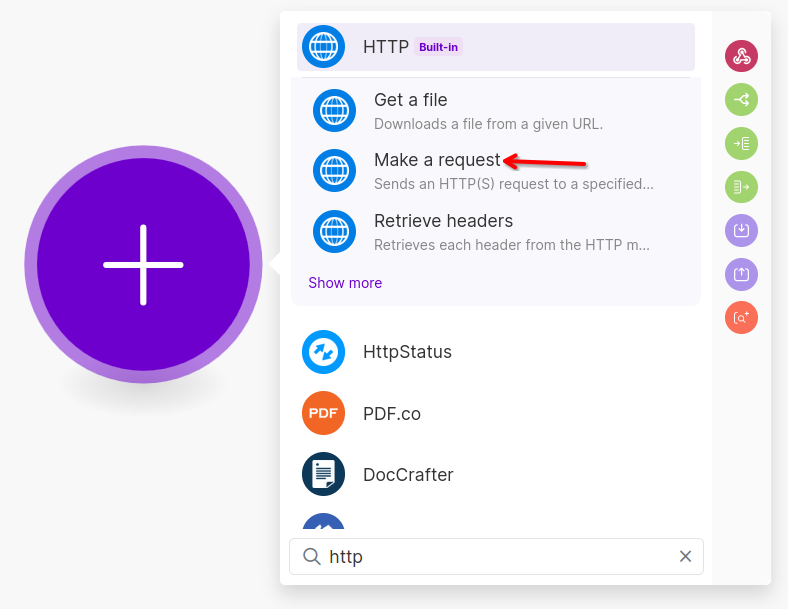The width and height of the screenshot is (788, 609).
Task: Click the big purple plus module button
Action: (143, 264)
